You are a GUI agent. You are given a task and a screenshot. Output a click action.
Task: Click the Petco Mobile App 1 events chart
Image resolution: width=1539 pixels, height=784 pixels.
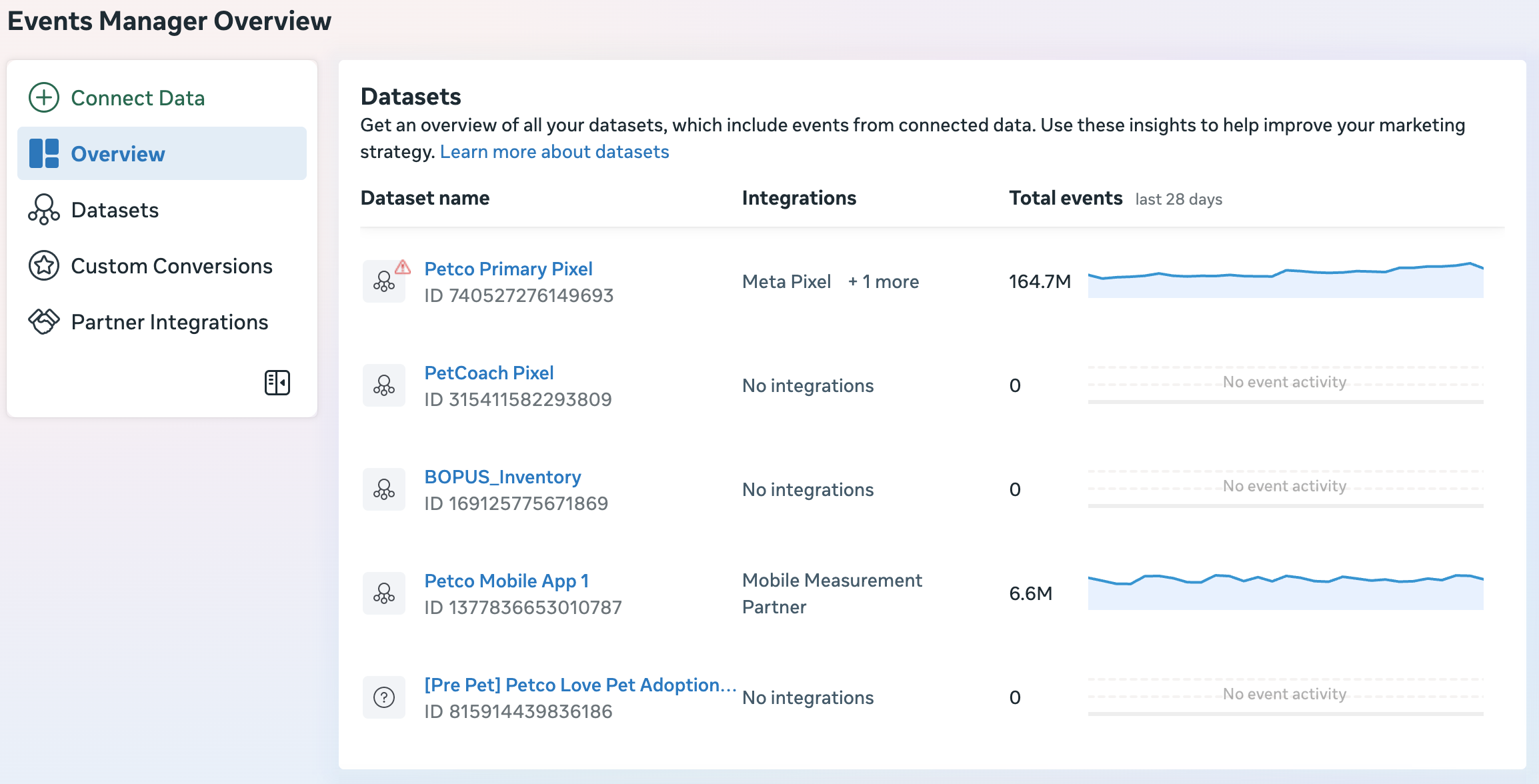(x=1285, y=593)
